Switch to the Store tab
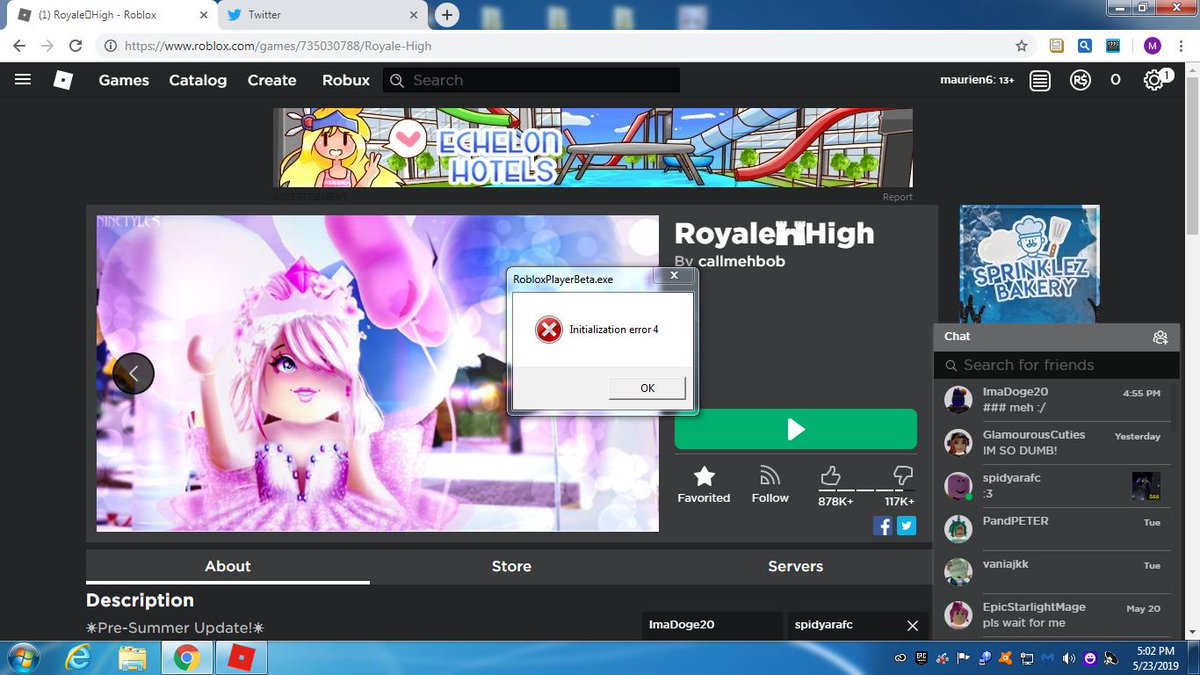The width and height of the screenshot is (1200, 675). [511, 566]
